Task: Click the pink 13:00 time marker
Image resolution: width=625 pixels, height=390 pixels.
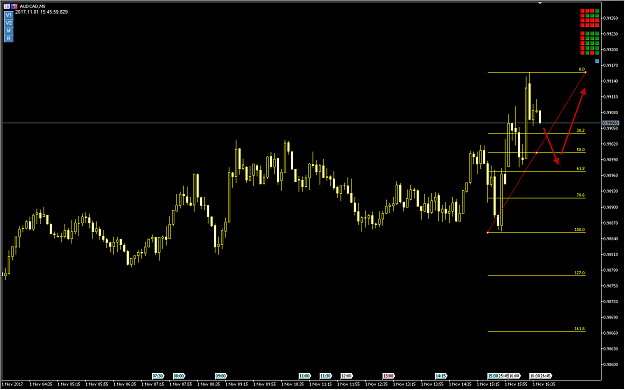Action: (388, 376)
